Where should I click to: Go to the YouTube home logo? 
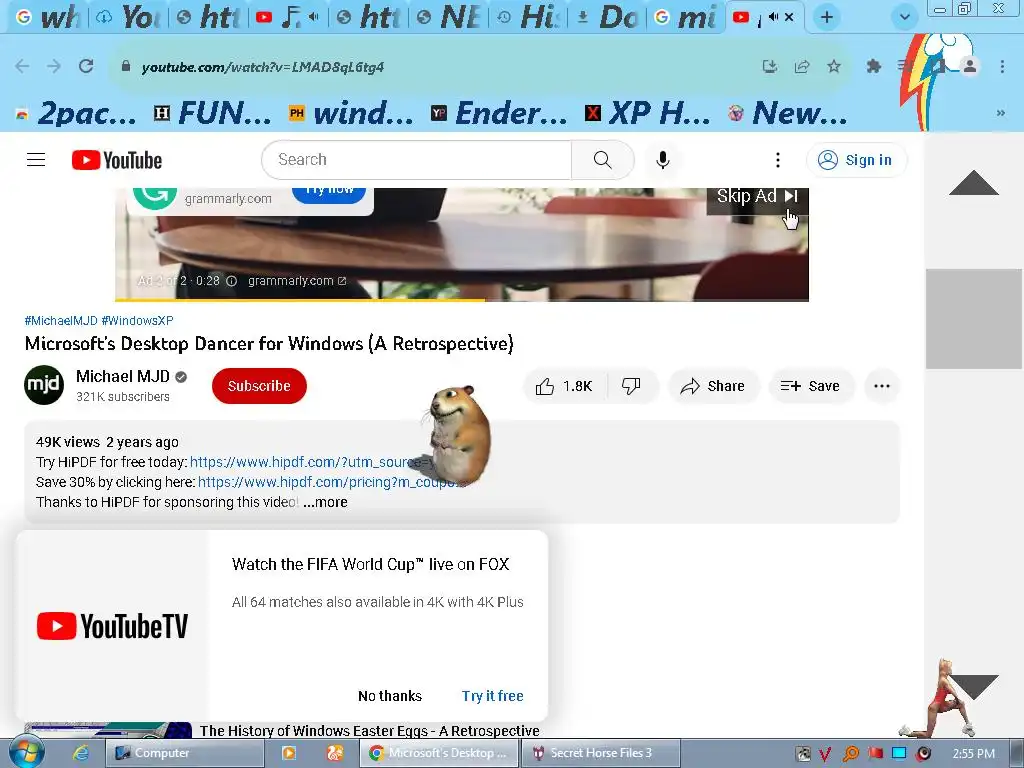click(x=117, y=160)
